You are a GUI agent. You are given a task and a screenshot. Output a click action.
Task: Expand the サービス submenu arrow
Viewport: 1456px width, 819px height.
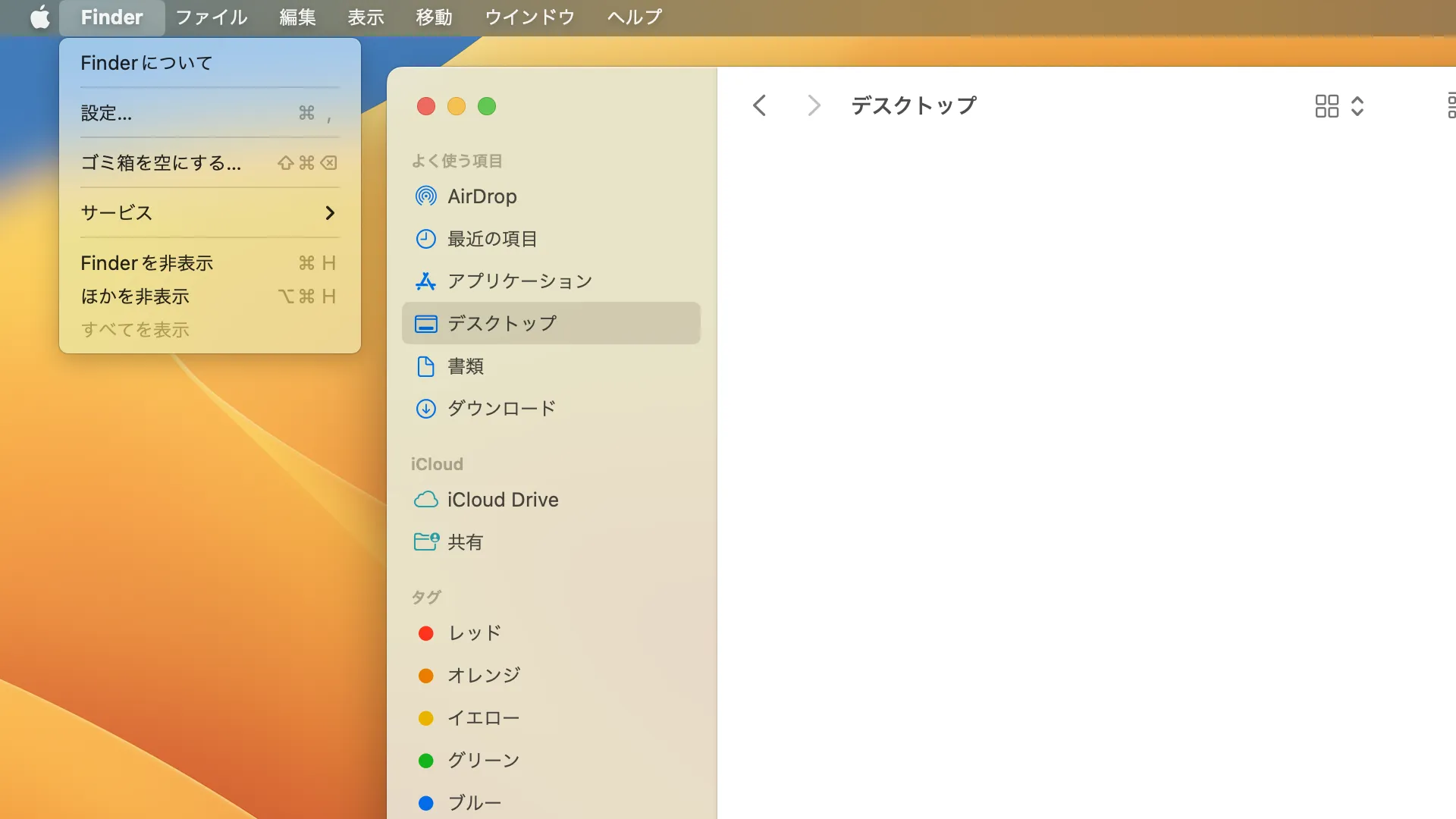point(329,213)
